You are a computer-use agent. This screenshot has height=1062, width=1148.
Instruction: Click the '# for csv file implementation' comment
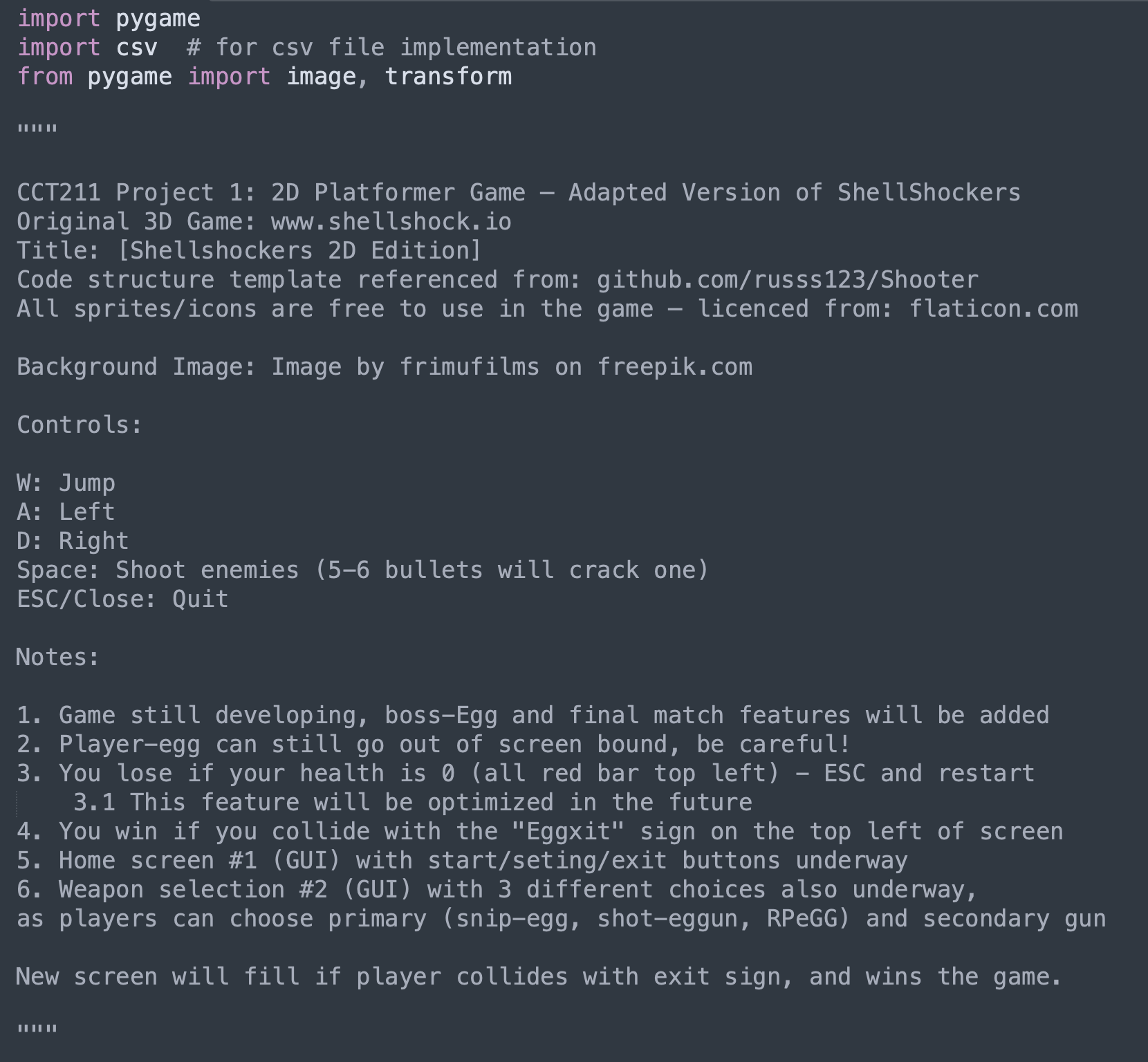pyautogui.click(x=391, y=48)
